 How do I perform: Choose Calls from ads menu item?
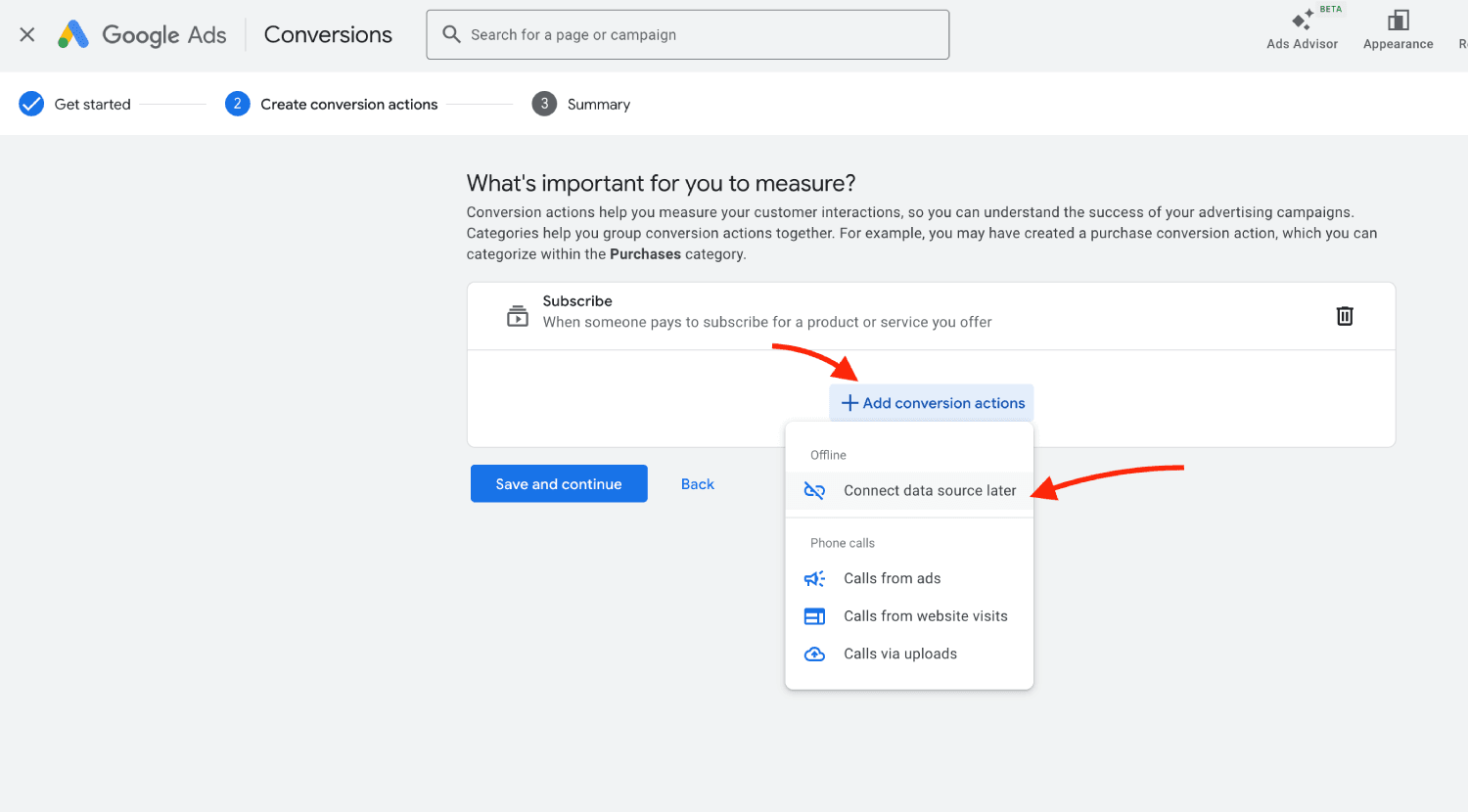909,579
